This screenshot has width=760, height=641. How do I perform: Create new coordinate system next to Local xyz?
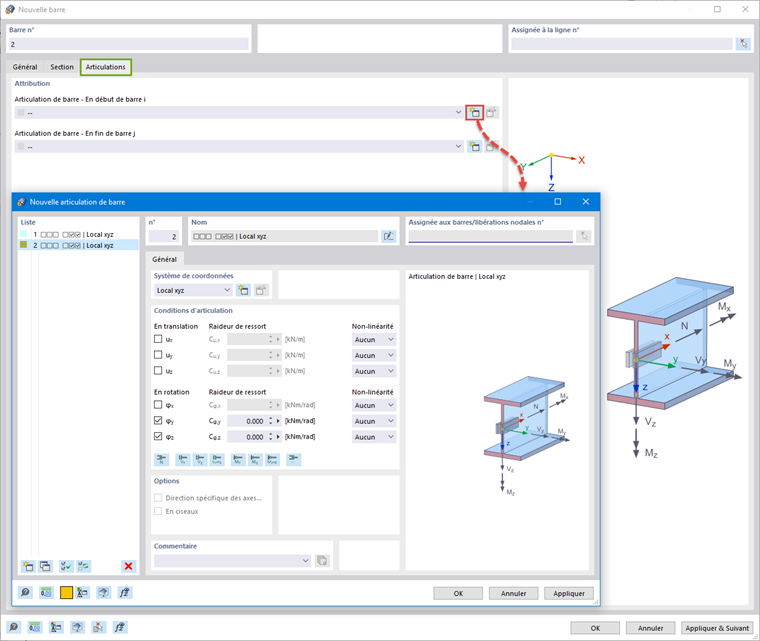click(243, 290)
